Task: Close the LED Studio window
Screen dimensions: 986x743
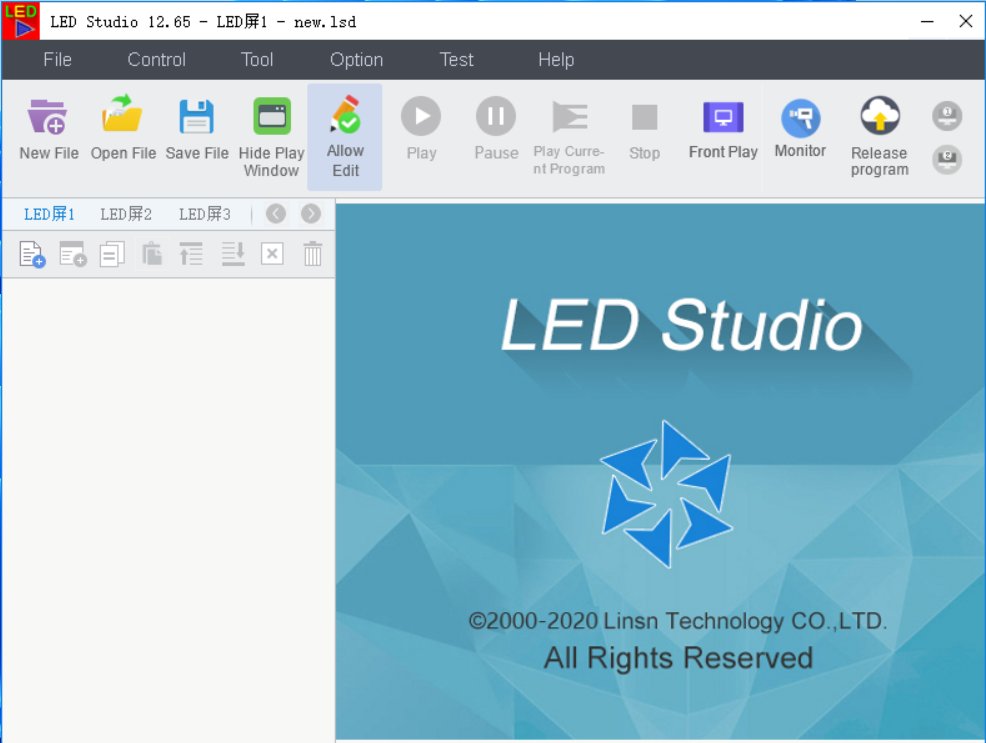Action: click(966, 21)
